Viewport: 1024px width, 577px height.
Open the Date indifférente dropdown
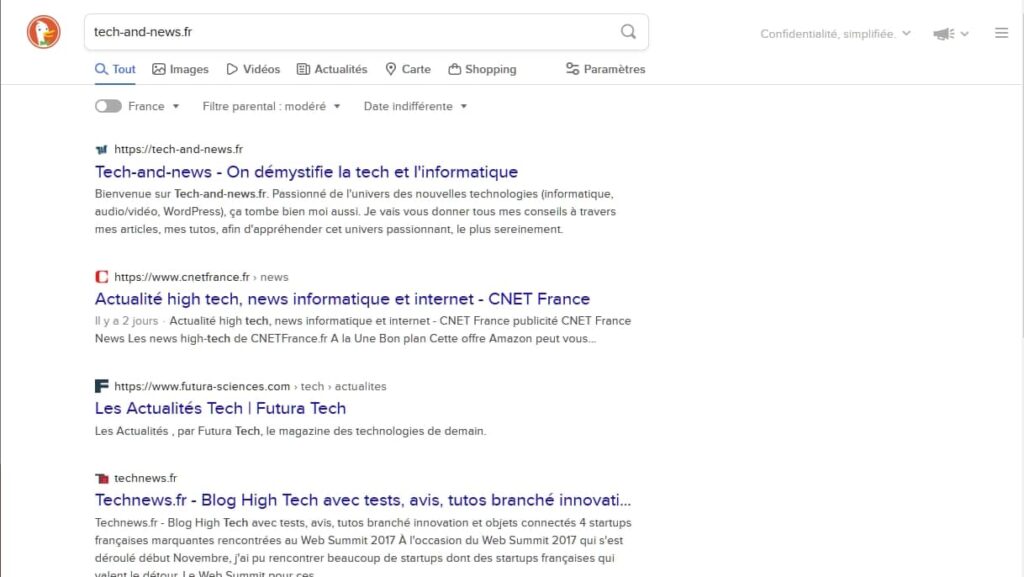pos(414,105)
